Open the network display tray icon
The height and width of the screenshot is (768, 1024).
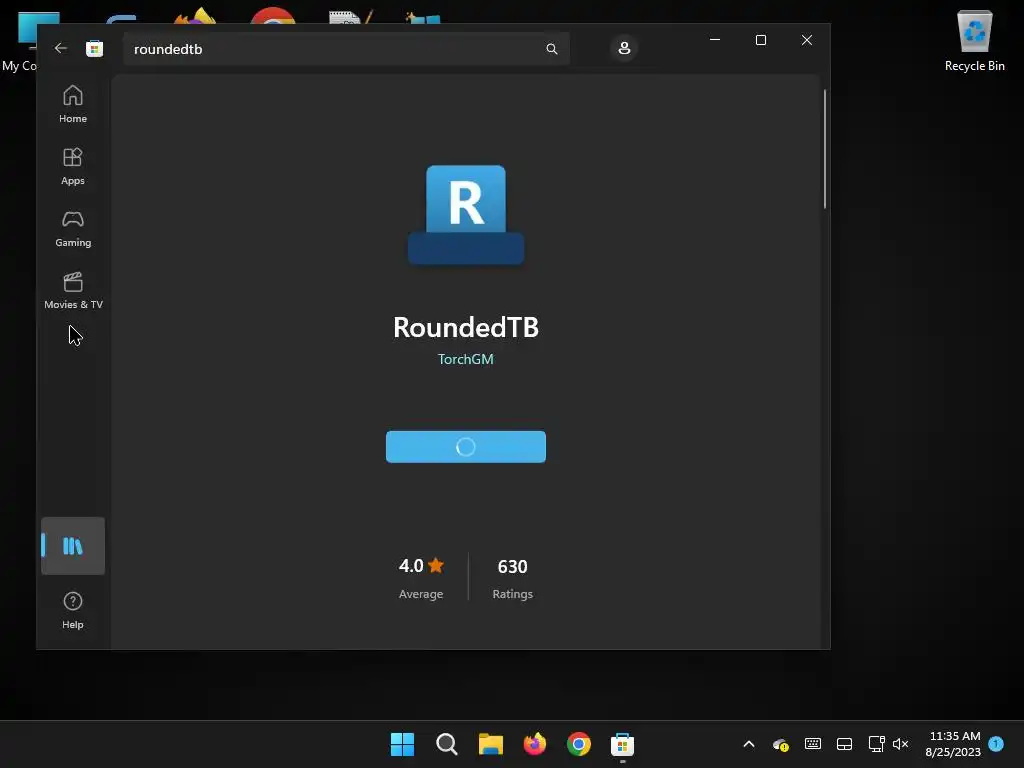(876, 744)
